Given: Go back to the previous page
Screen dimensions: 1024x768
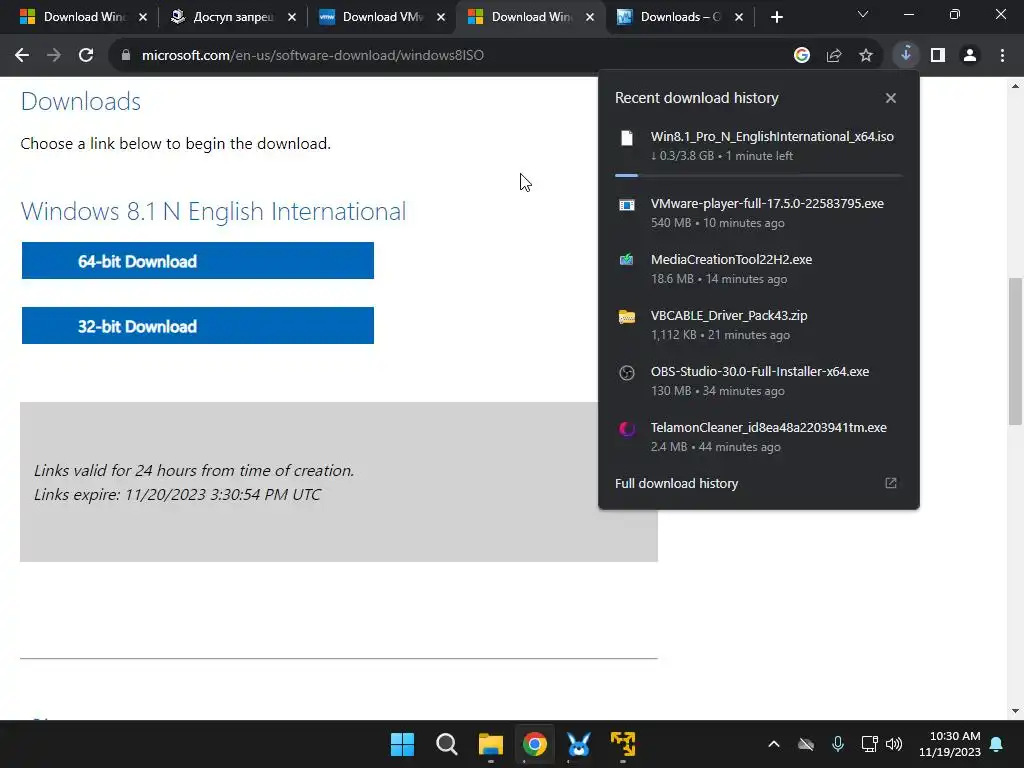Looking at the screenshot, I should point(22,56).
